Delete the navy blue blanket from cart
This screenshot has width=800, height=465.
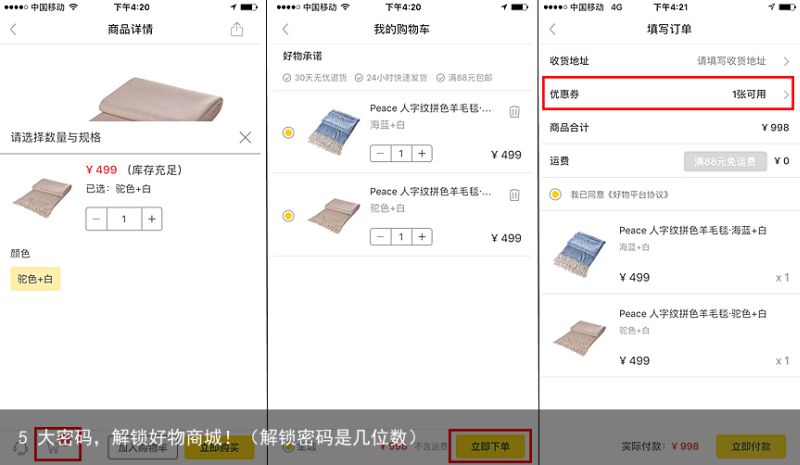point(514,111)
